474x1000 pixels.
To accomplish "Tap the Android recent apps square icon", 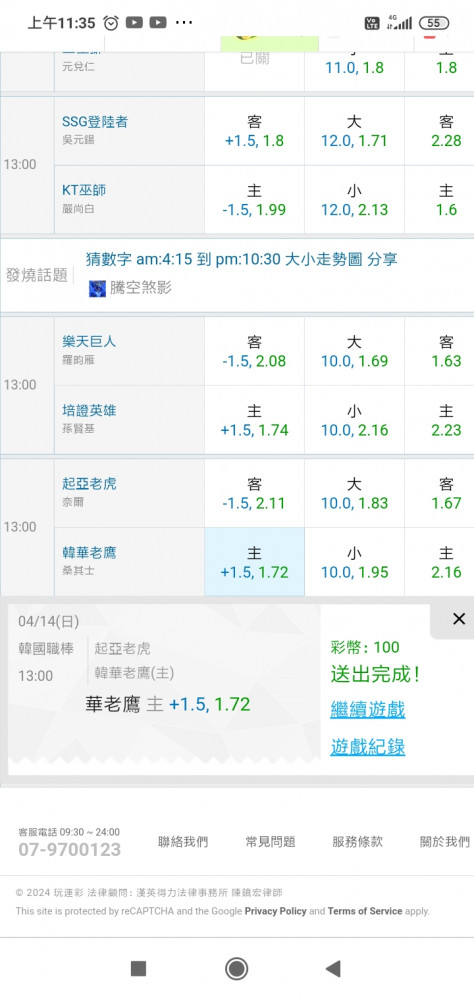I will [138, 969].
